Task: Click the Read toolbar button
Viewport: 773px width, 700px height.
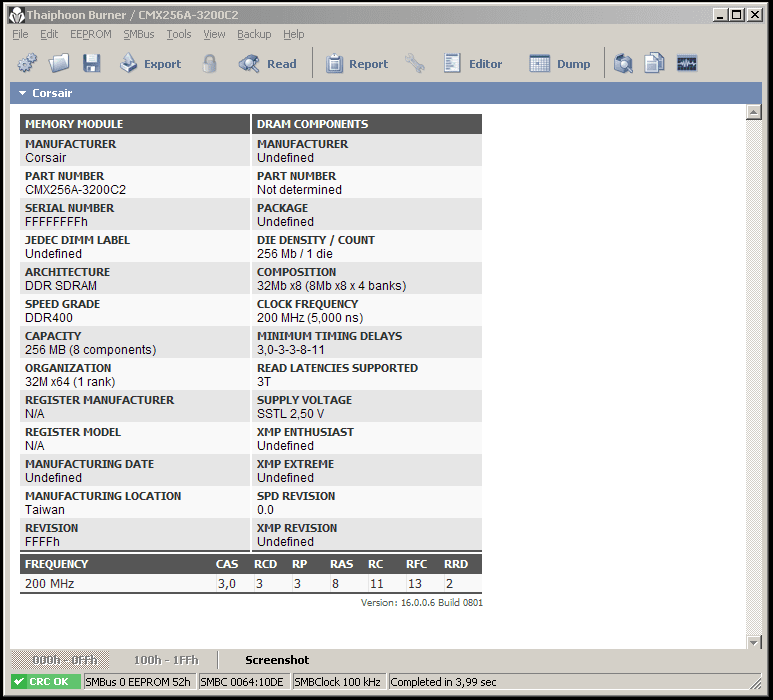Action: 268,64
